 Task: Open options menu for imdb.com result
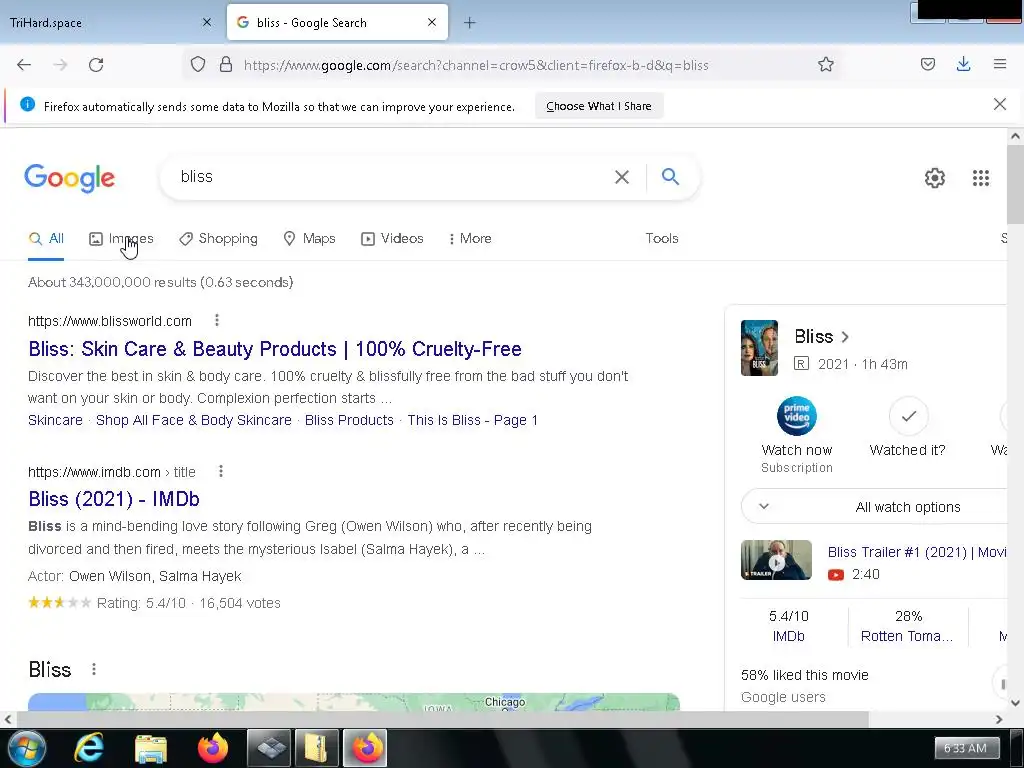221,471
